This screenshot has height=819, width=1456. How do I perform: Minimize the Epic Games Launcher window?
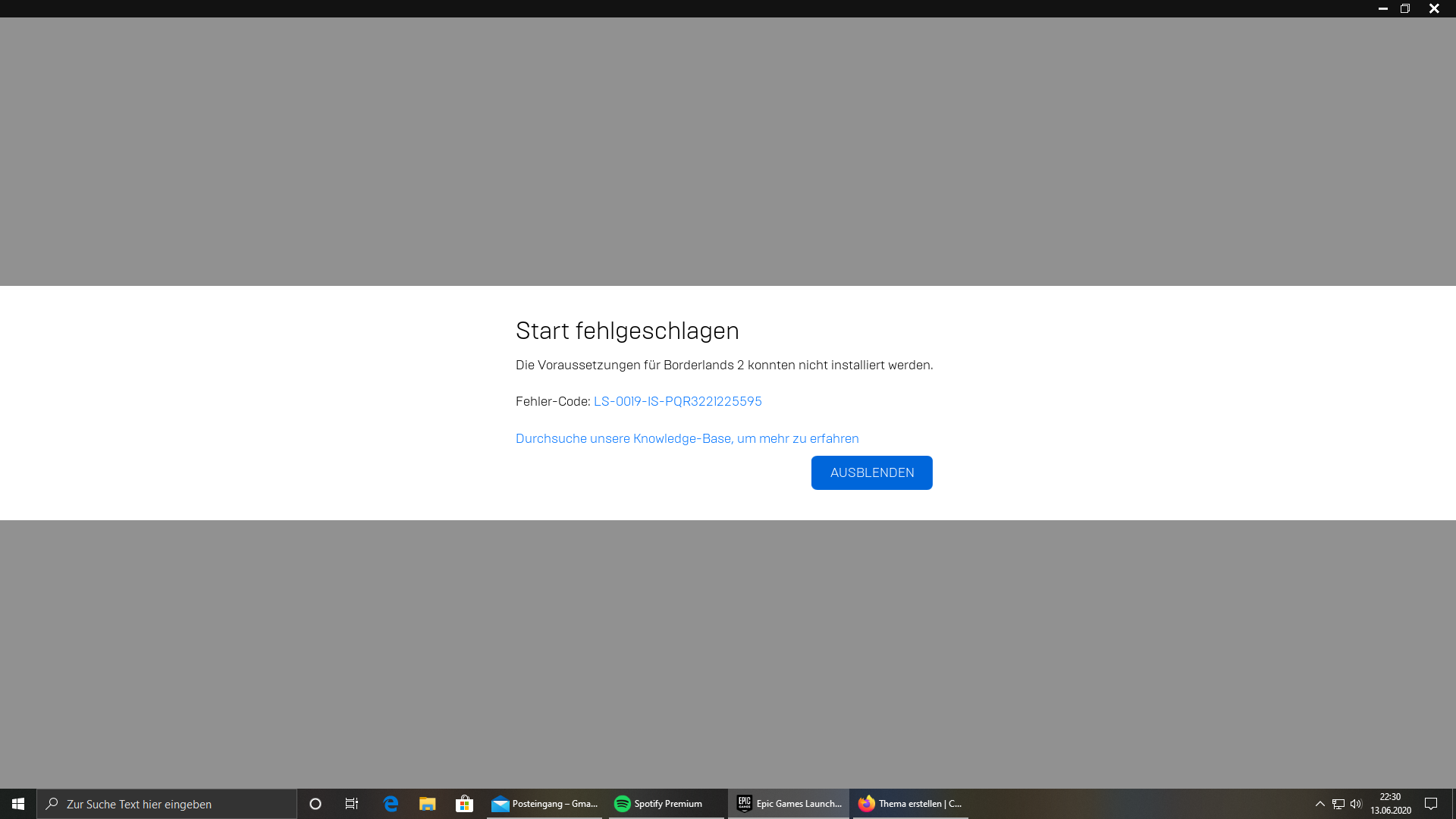coord(1383,8)
